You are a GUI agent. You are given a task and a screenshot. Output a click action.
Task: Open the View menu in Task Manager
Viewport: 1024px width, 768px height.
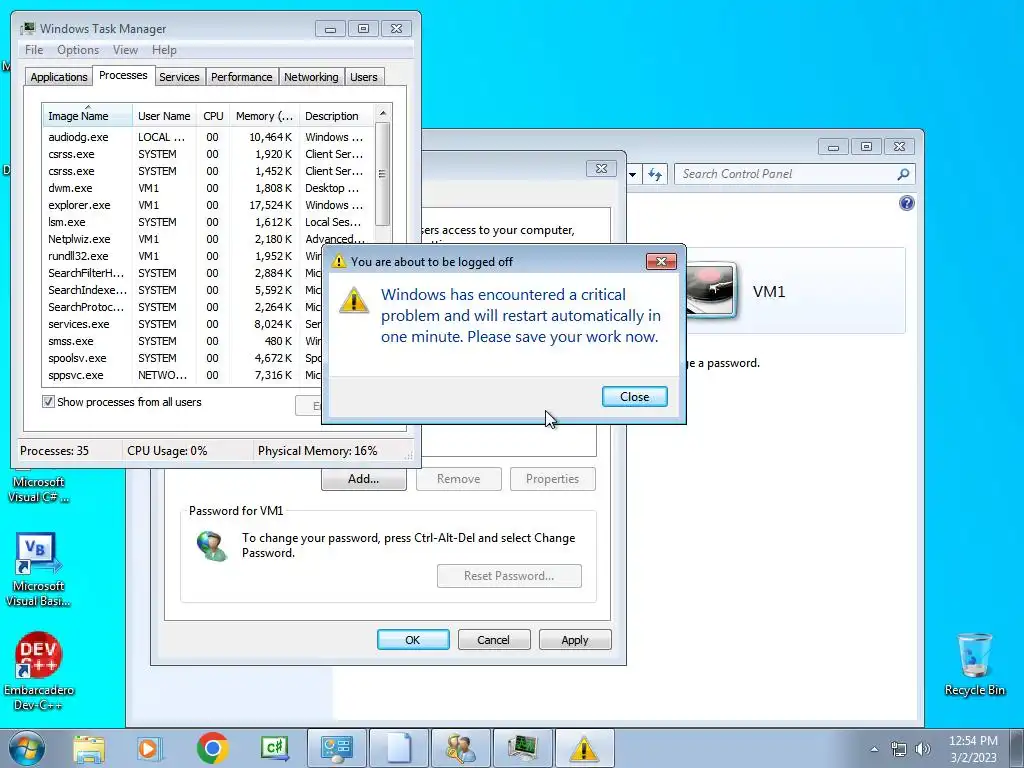(125, 50)
